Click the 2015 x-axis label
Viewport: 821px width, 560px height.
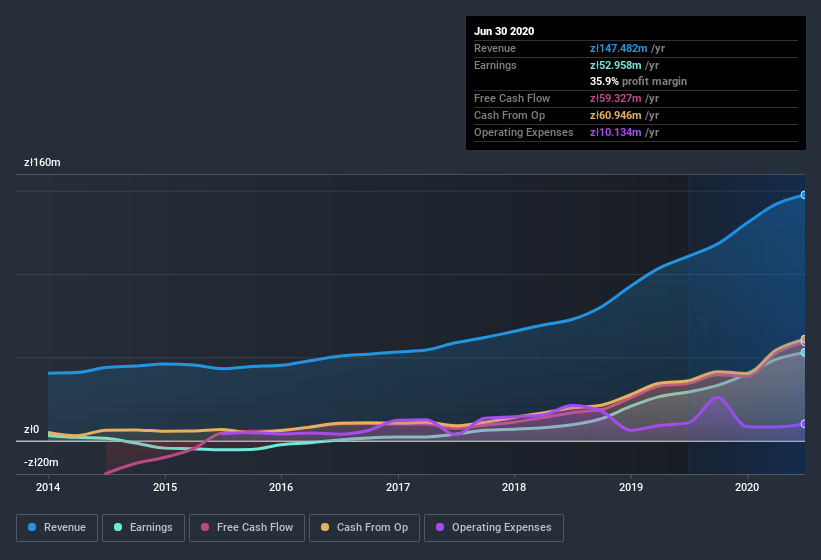pyautogui.click(x=165, y=487)
